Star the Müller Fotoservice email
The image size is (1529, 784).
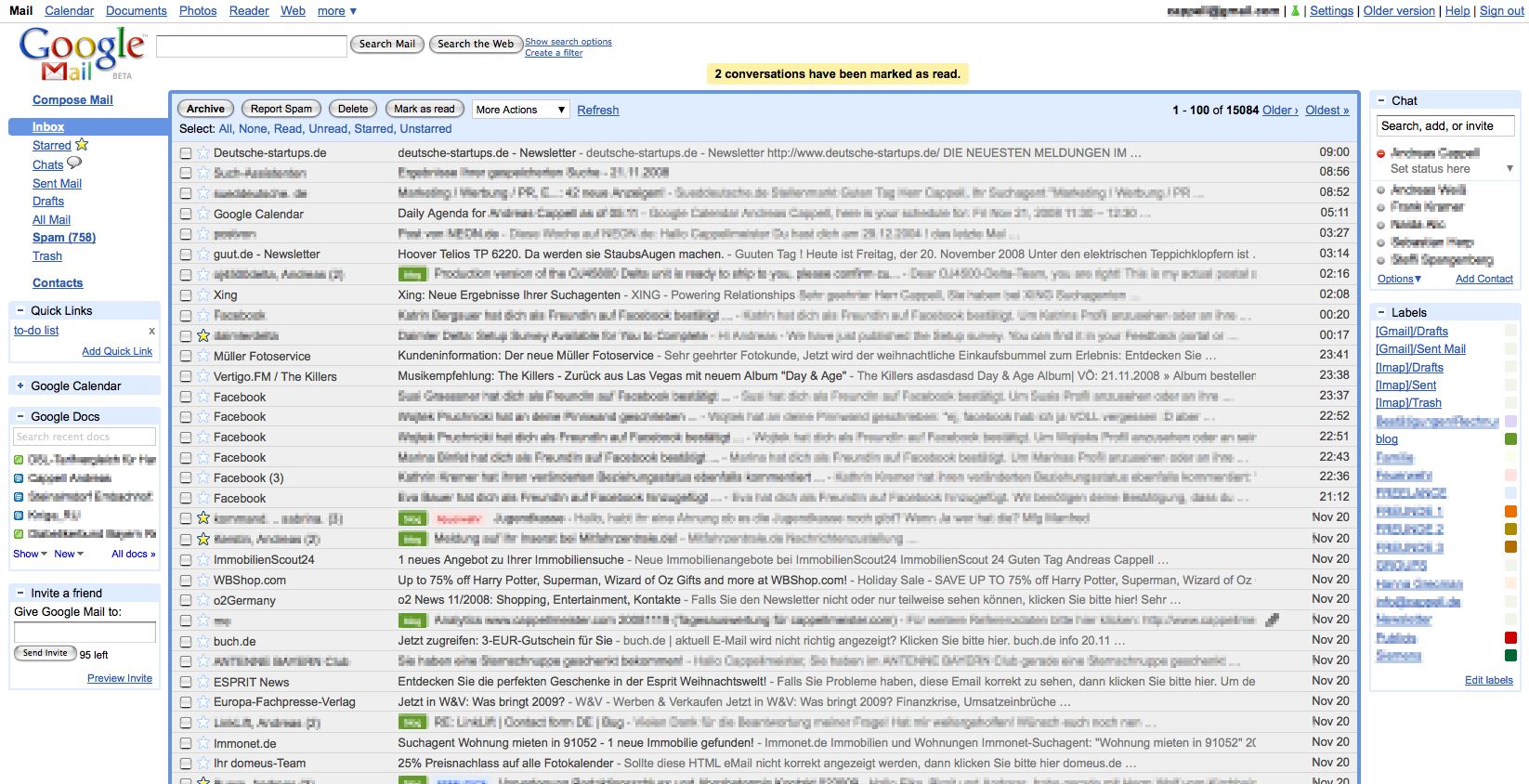203,356
